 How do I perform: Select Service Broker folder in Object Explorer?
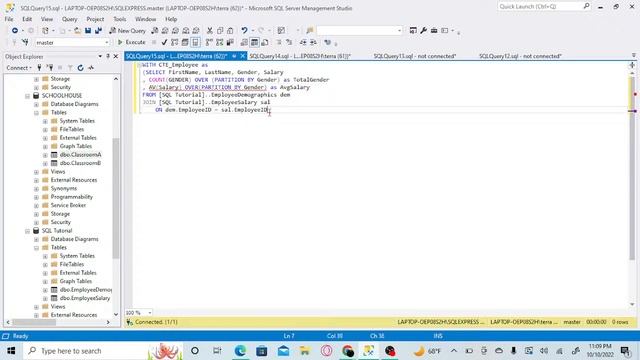68,205
